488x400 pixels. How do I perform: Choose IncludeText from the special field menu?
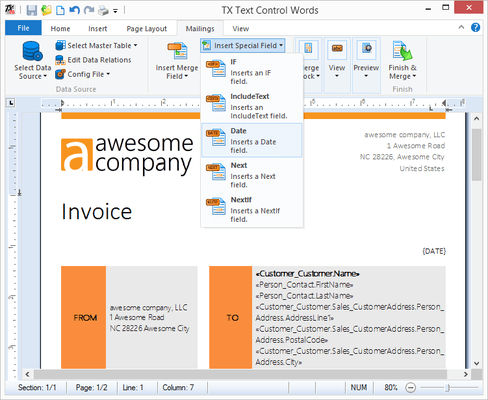point(252,106)
